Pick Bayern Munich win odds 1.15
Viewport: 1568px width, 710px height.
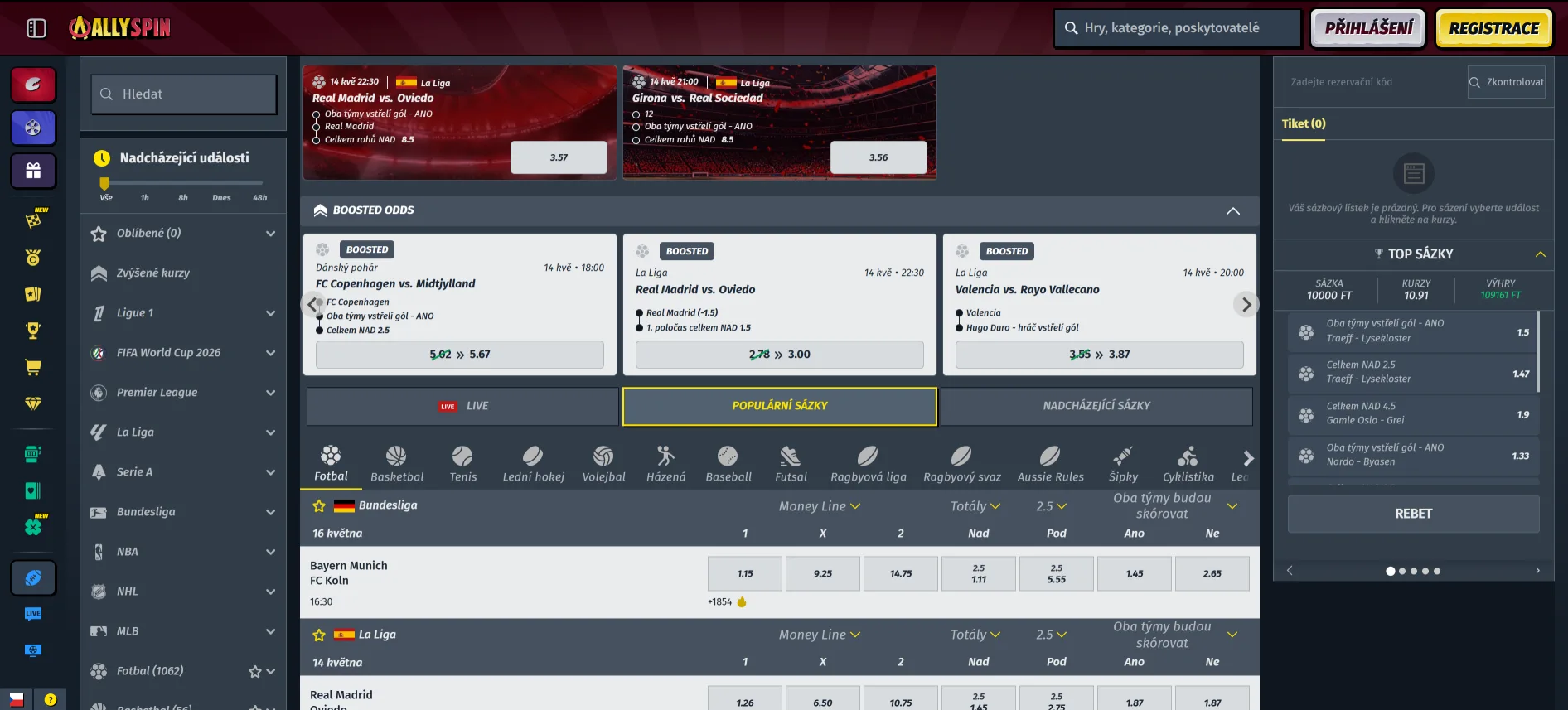click(x=745, y=573)
